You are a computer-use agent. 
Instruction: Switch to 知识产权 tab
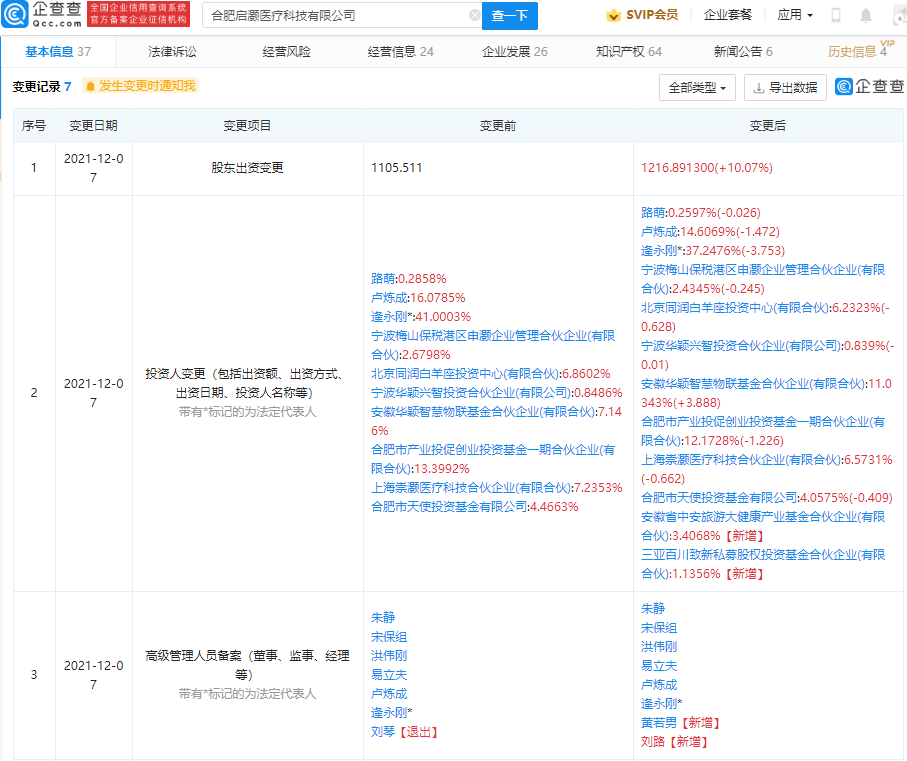pos(629,51)
